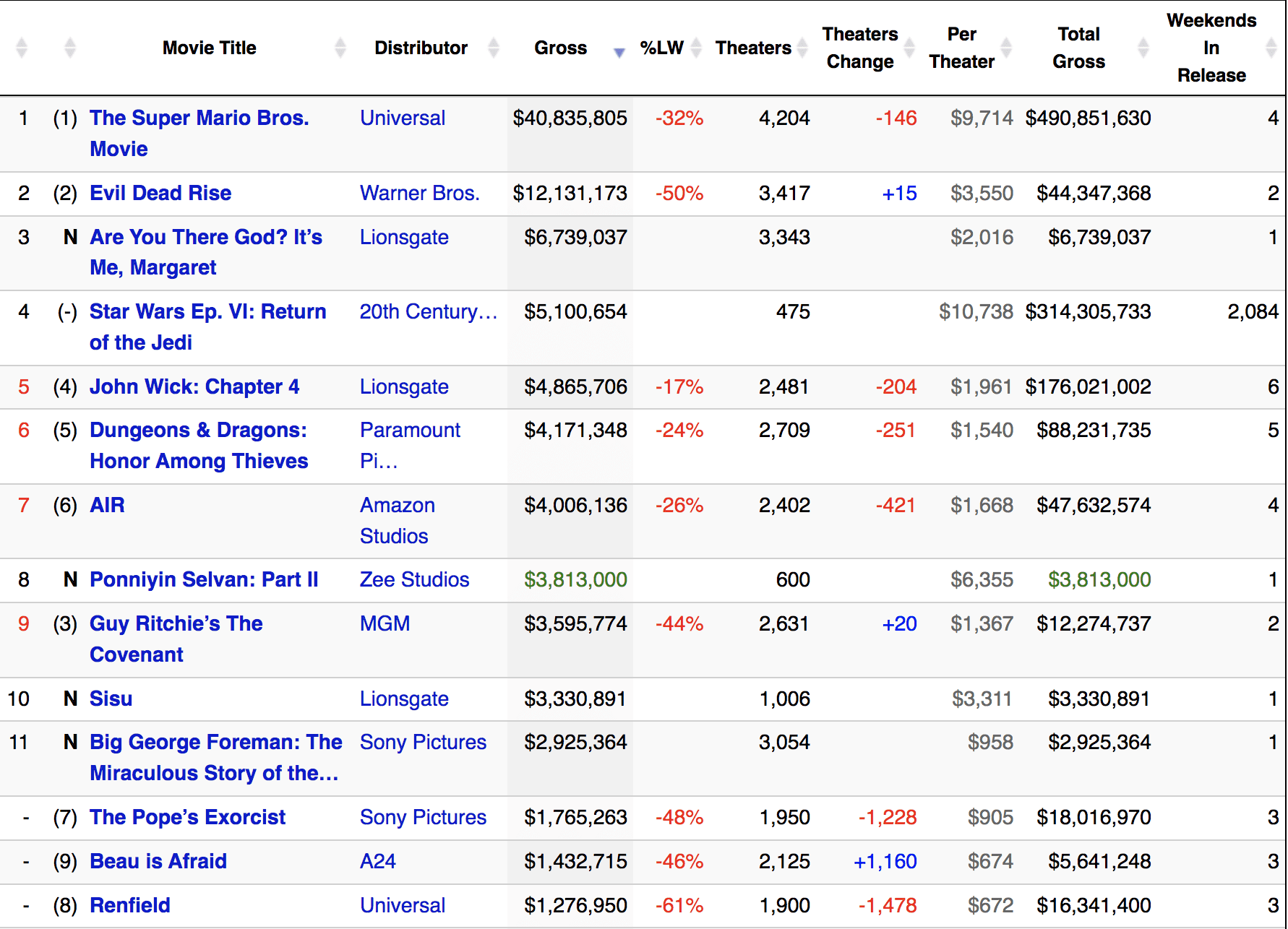Select the 2,084 weekends in release value
1288x929 pixels.
click(x=1253, y=311)
